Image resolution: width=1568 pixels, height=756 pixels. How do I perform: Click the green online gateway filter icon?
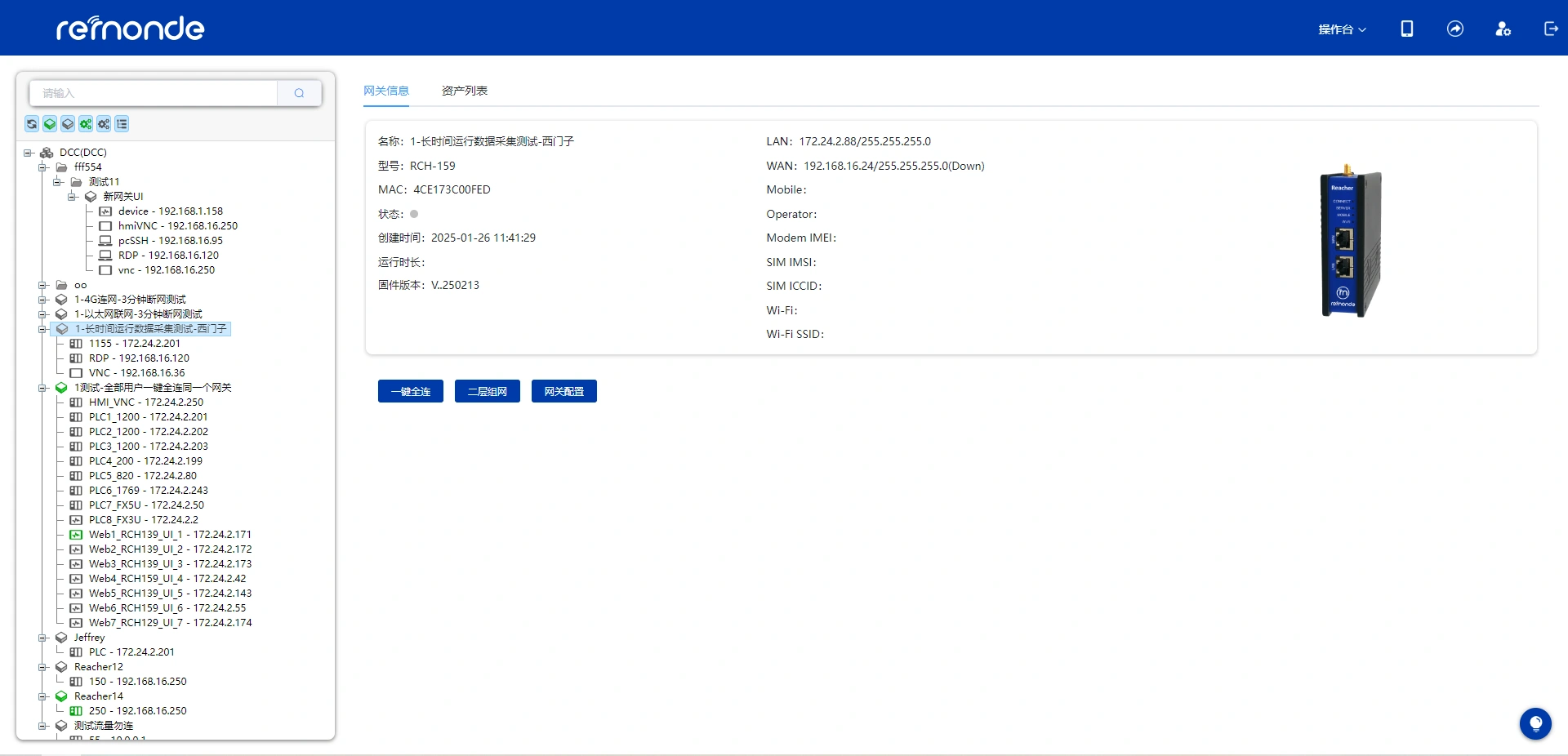pos(50,124)
